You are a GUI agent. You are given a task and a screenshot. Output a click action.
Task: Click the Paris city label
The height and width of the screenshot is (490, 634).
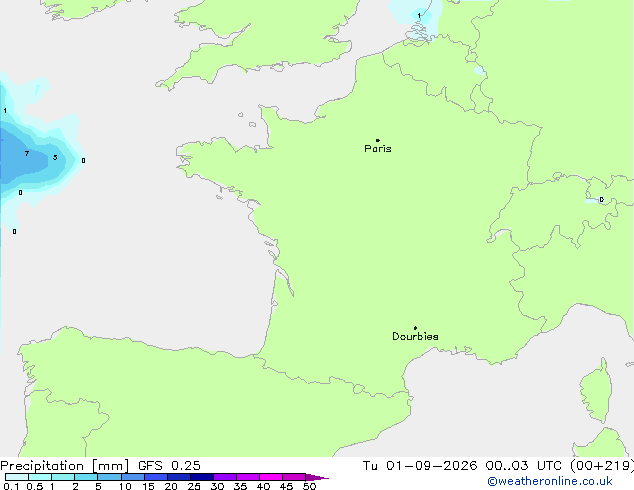pos(378,149)
